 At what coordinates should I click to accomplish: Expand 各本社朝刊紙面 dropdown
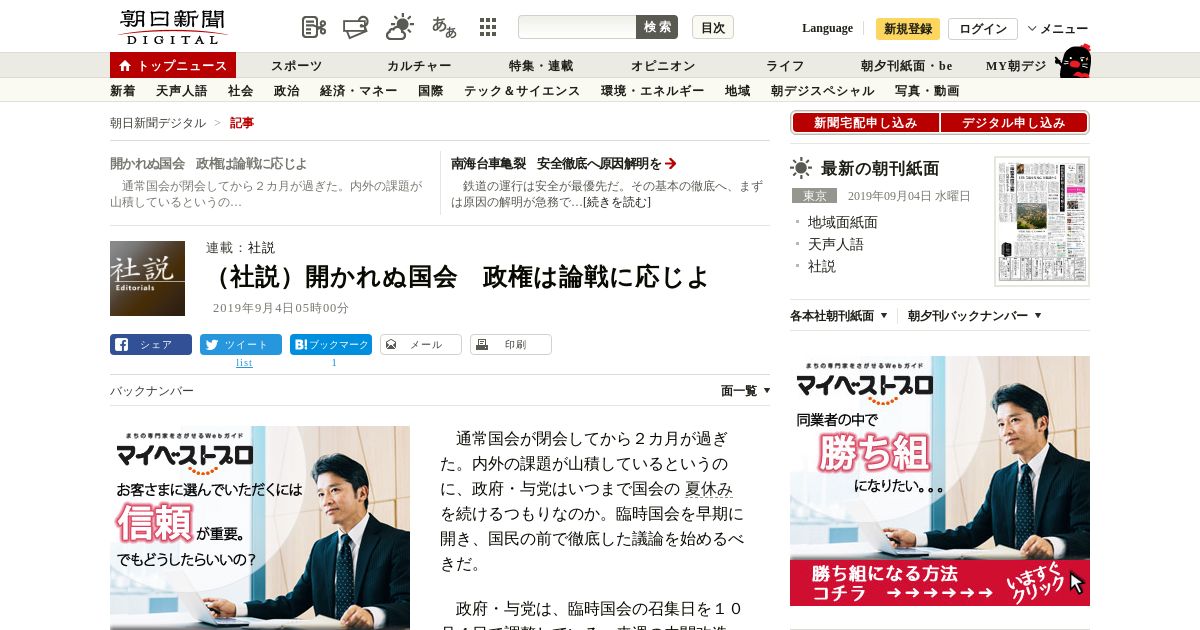click(839, 316)
